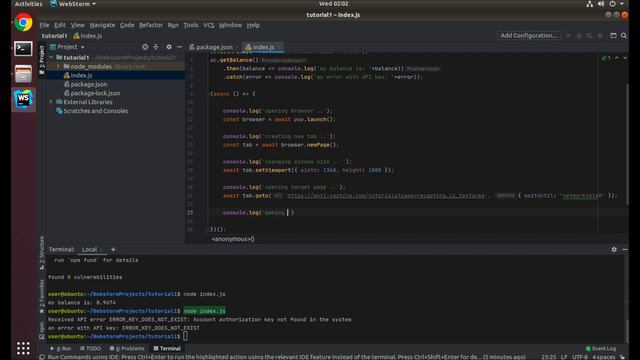Click the locate/select opened file icon
Viewport: 640px width, 360px height.
click(145, 47)
